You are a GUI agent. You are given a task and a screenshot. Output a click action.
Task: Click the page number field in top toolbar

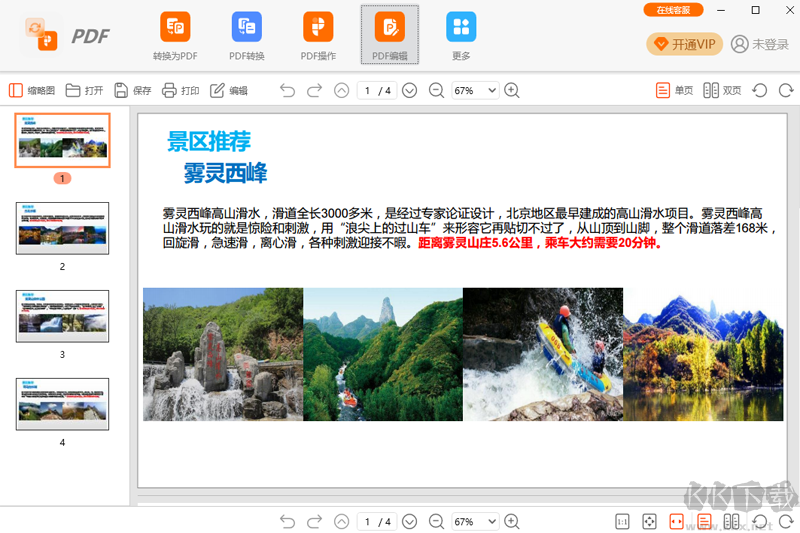pos(367,91)
